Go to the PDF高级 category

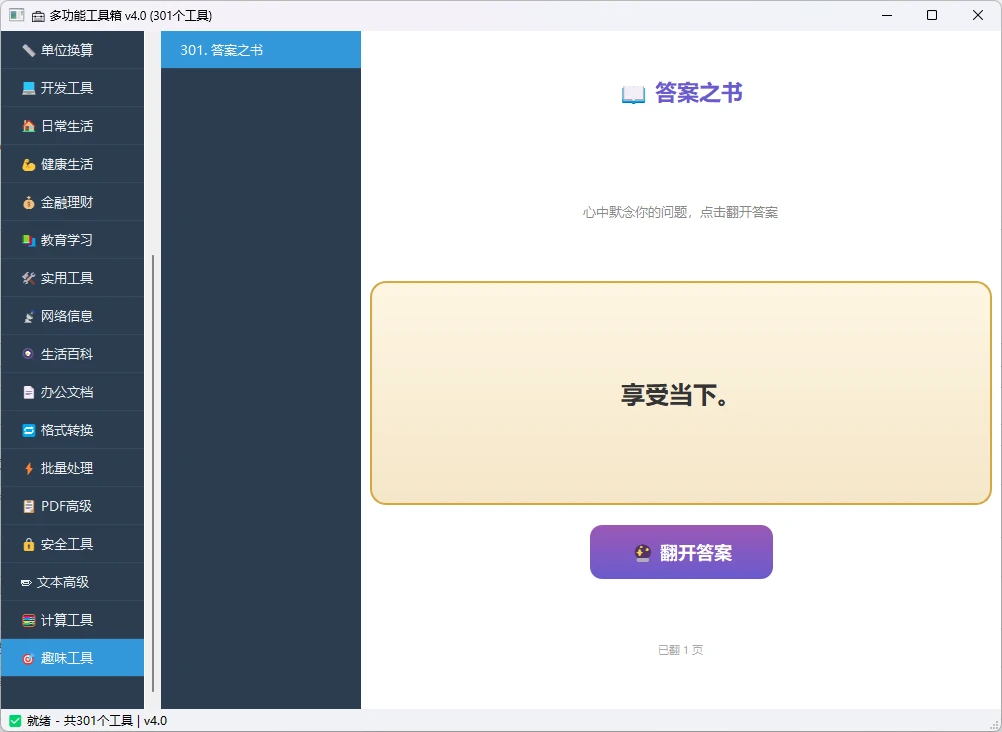[x=72, y=506]
